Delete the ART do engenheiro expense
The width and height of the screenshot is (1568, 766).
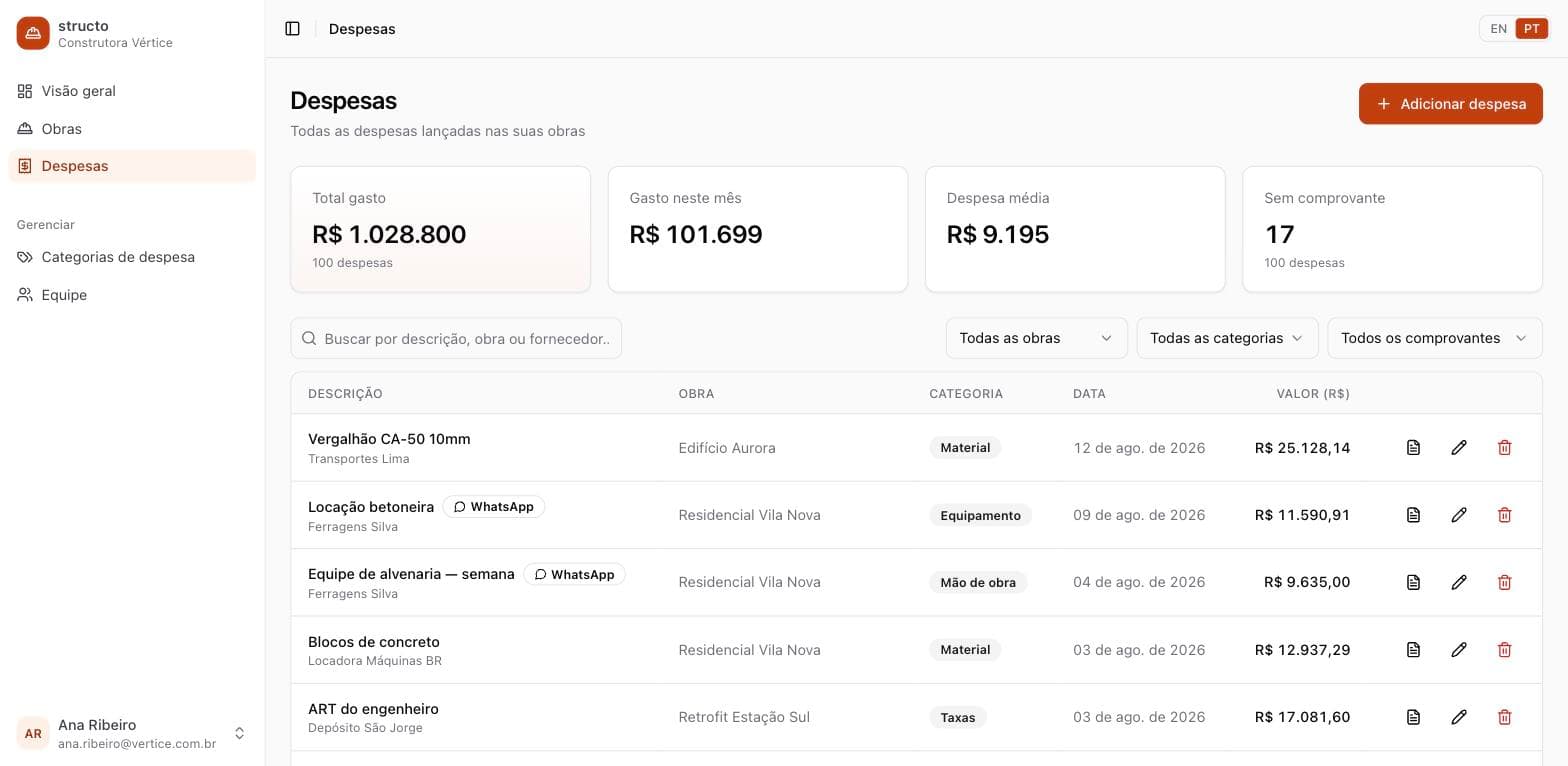(1504, 717)
